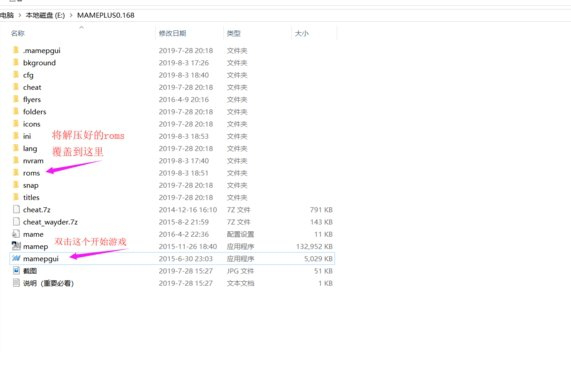Select the mamep file name
Image resolution: width=571 pixels, height=366 pixels.
tap(35, 247)
